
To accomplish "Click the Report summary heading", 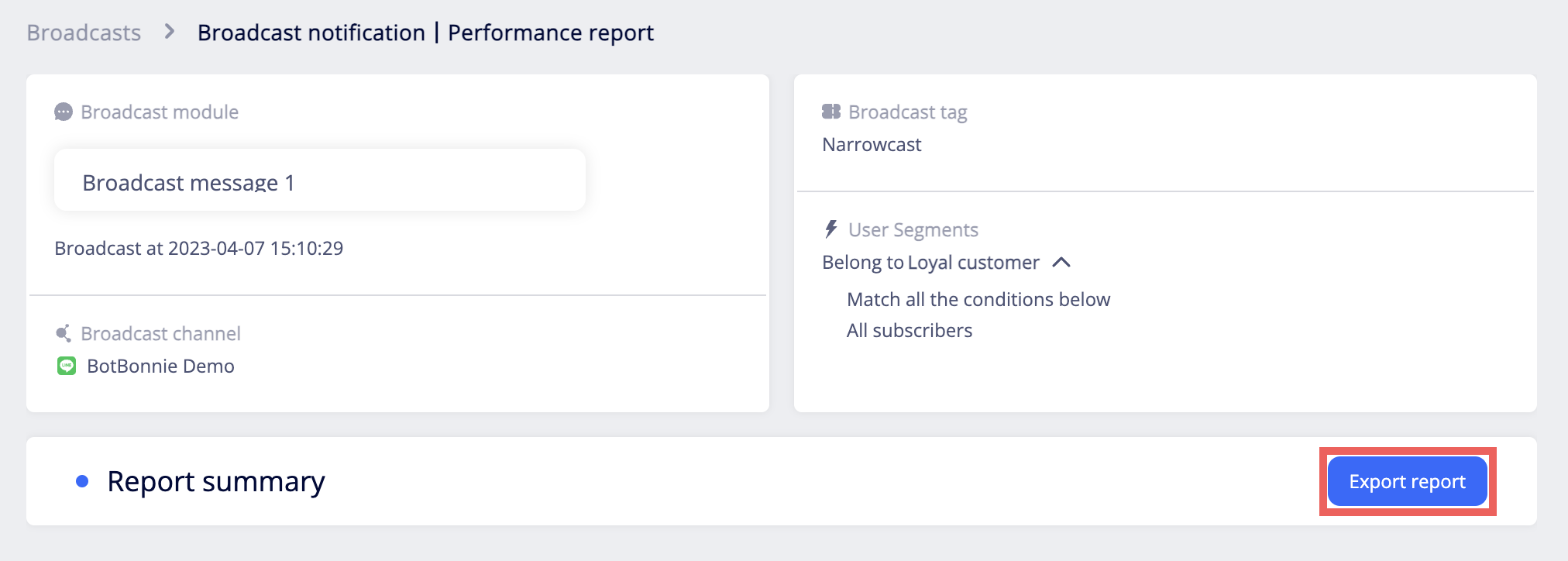I will pyautogui.click(x=216, y=482).
